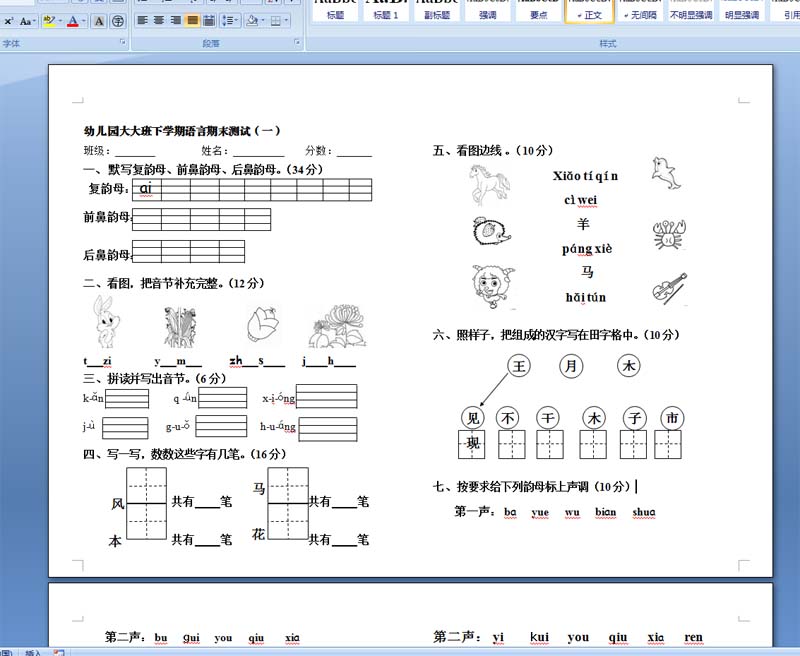Click heading 七、按要求给下列韵母标上声调
The height and width of the screenshot is (656, 800).
pos(532,487)
